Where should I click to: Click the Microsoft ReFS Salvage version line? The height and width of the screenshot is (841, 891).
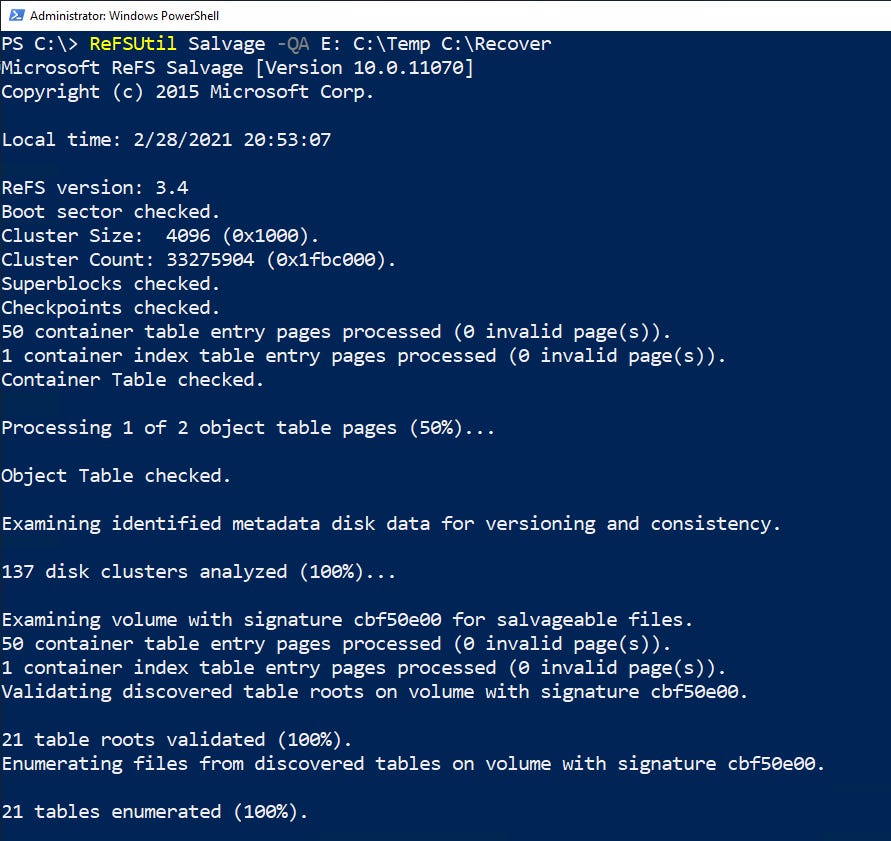237,68
